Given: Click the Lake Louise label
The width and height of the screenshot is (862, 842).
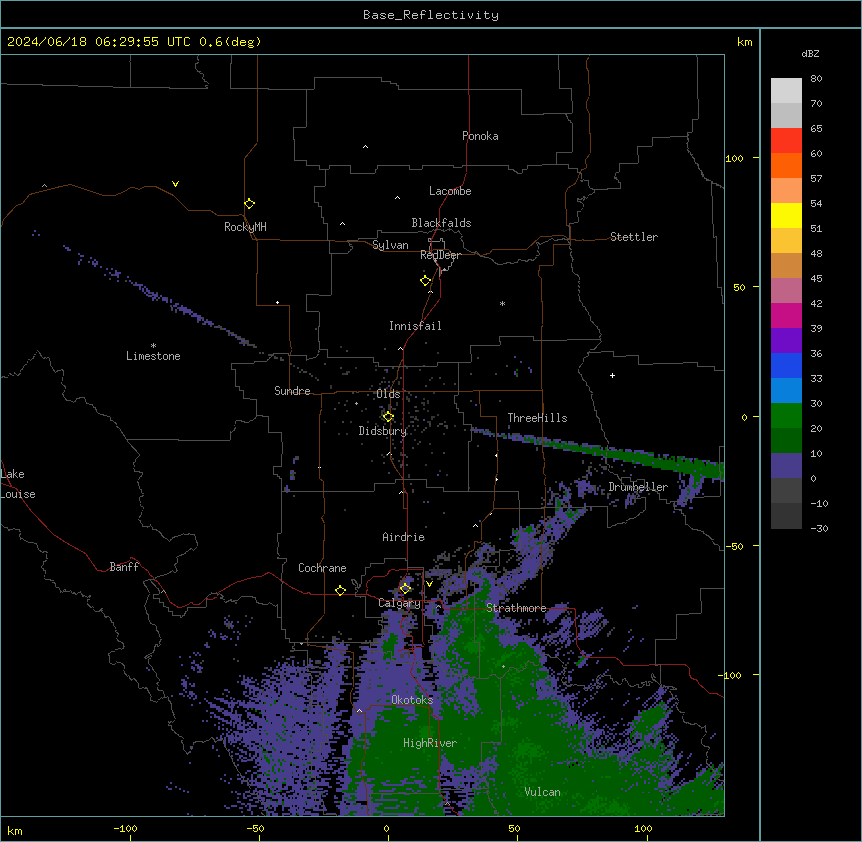Looking at the screenshot, I should click(18, 484).
